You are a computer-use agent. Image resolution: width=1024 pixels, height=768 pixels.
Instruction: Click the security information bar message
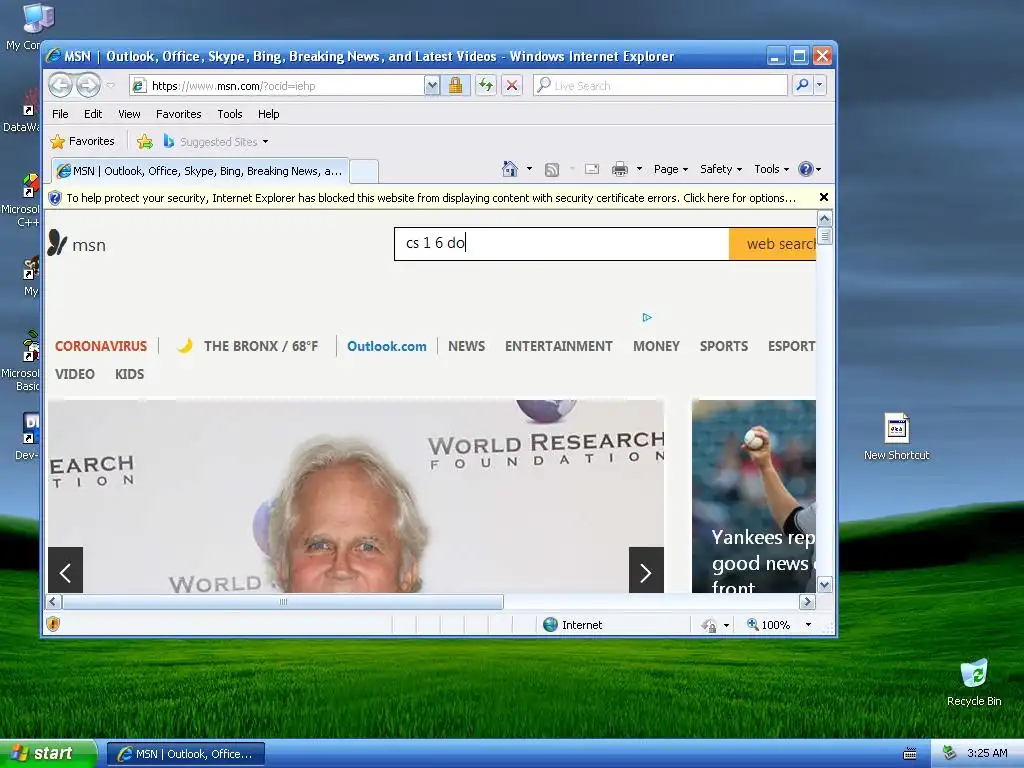pyautogui.click(x=431, y=198)
